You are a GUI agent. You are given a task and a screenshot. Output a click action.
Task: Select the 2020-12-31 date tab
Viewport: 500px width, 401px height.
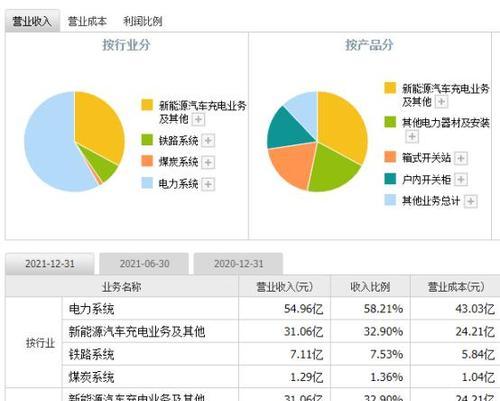coord(238,264)
